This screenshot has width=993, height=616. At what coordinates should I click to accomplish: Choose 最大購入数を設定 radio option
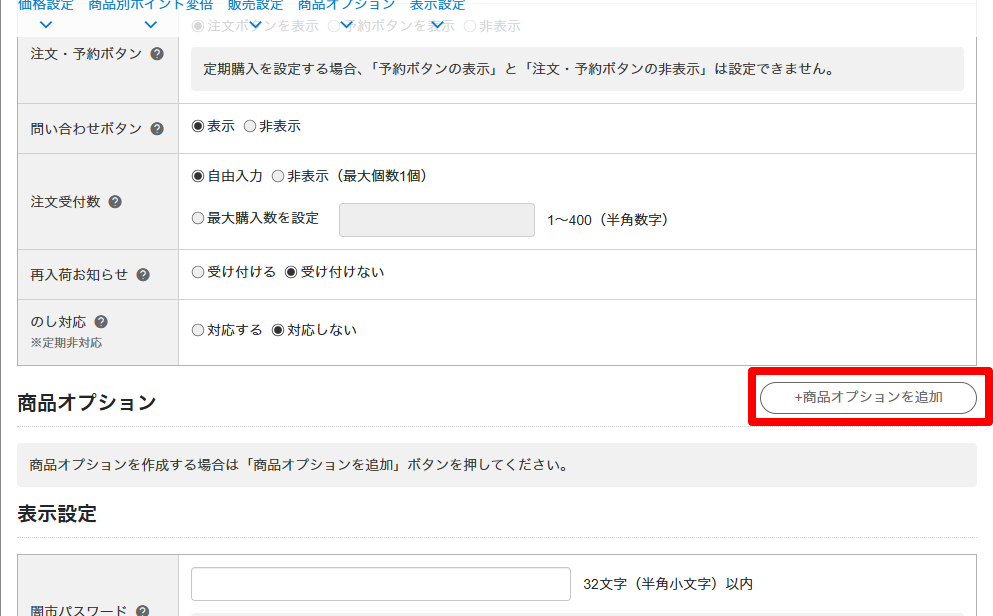(x=197, y=218)
